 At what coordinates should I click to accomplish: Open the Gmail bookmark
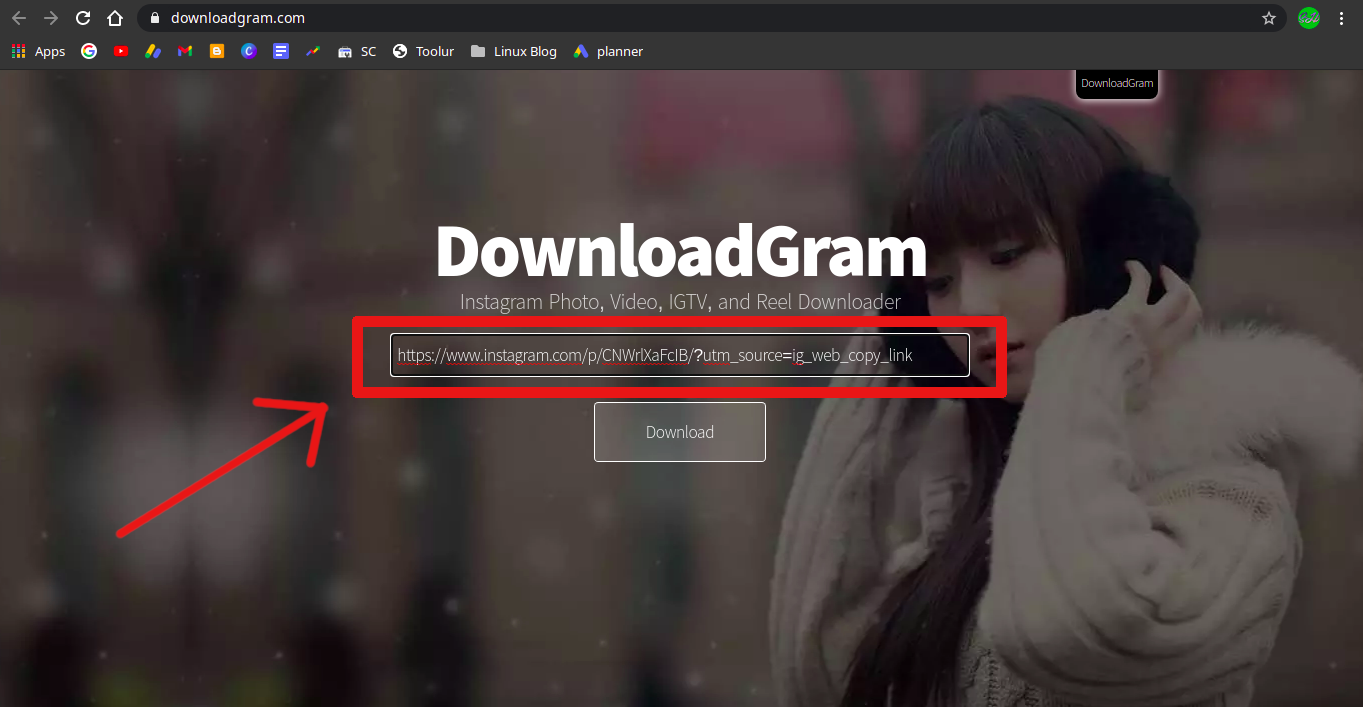click(x=185, y=51)
